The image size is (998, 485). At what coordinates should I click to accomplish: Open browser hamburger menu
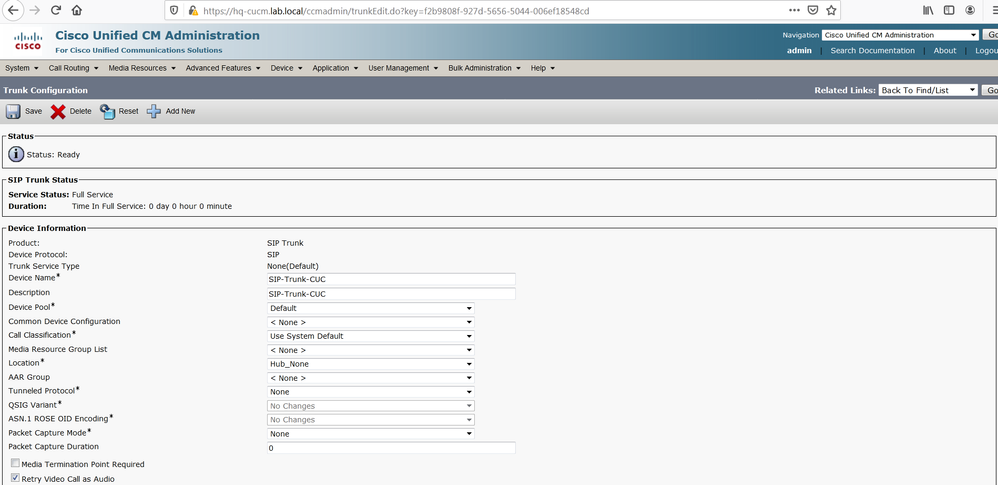click(x=994, y=10)
